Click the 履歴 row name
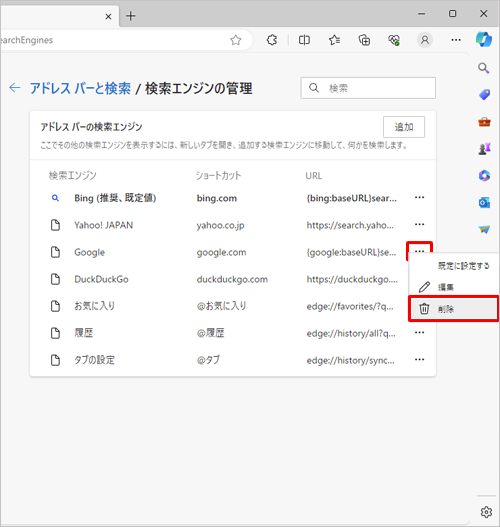Image resolution: width=500 pixels, height=527 pixels. pyautogui.click(x=84, y=333)
